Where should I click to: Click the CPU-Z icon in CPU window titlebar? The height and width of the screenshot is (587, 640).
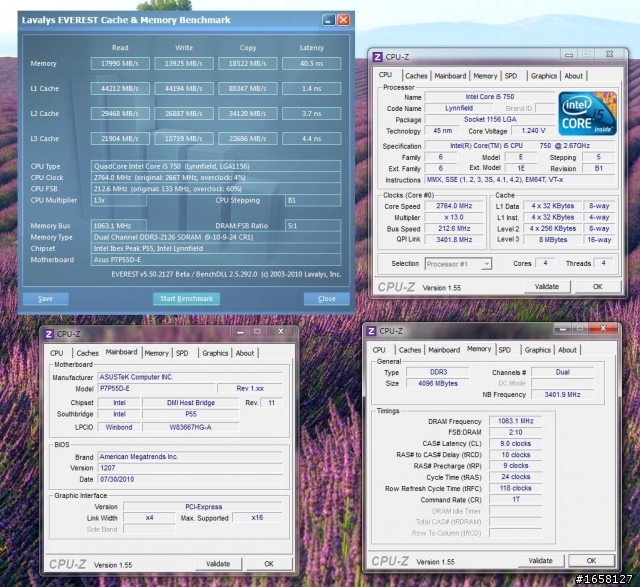pos(378,57)
